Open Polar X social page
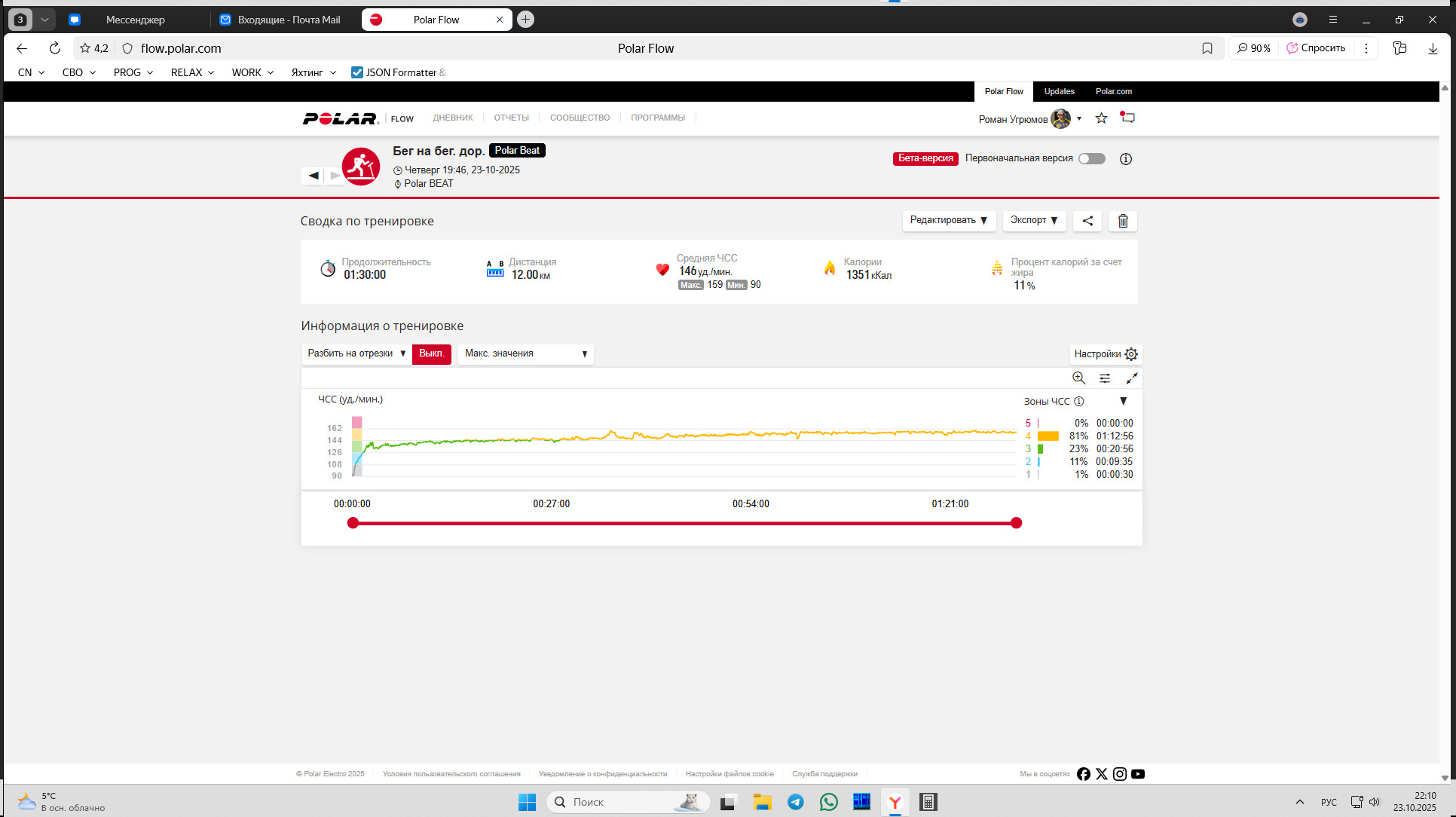The height and width of the screenshot is (817, 1456). (1102, 774)
